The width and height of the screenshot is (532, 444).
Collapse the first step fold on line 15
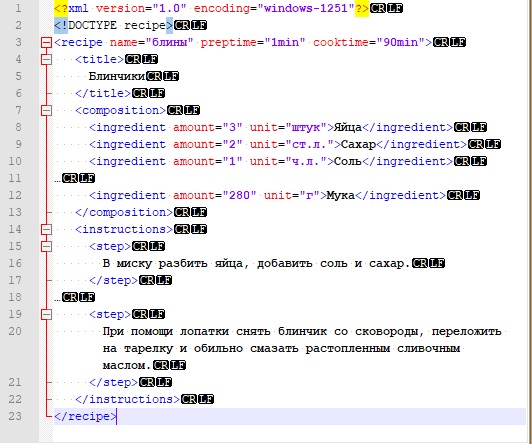[46, 246]
